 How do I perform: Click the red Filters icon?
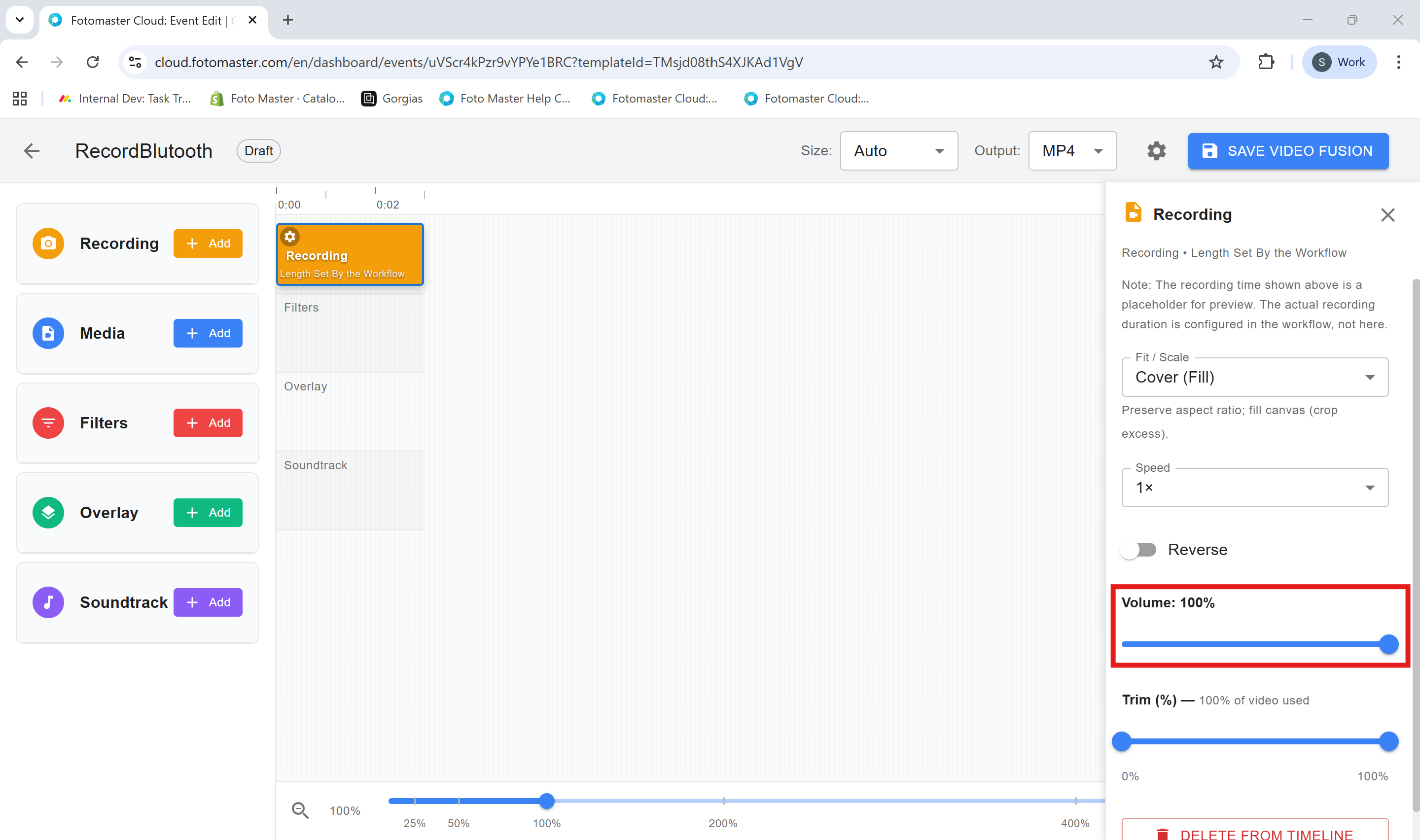[x=48, y=423]
